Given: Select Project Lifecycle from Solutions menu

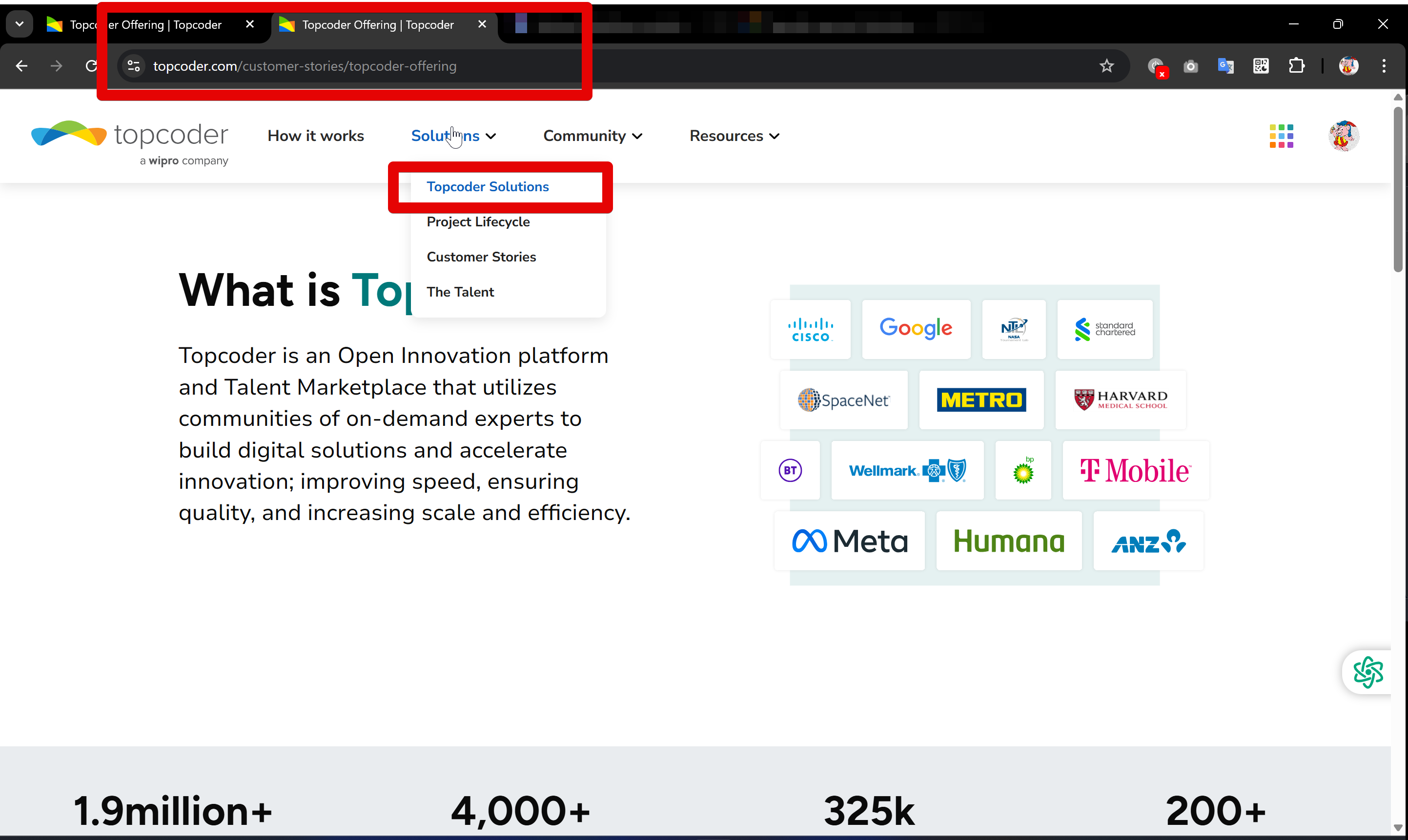Looking at the screenshot, I should pos(478,222).
